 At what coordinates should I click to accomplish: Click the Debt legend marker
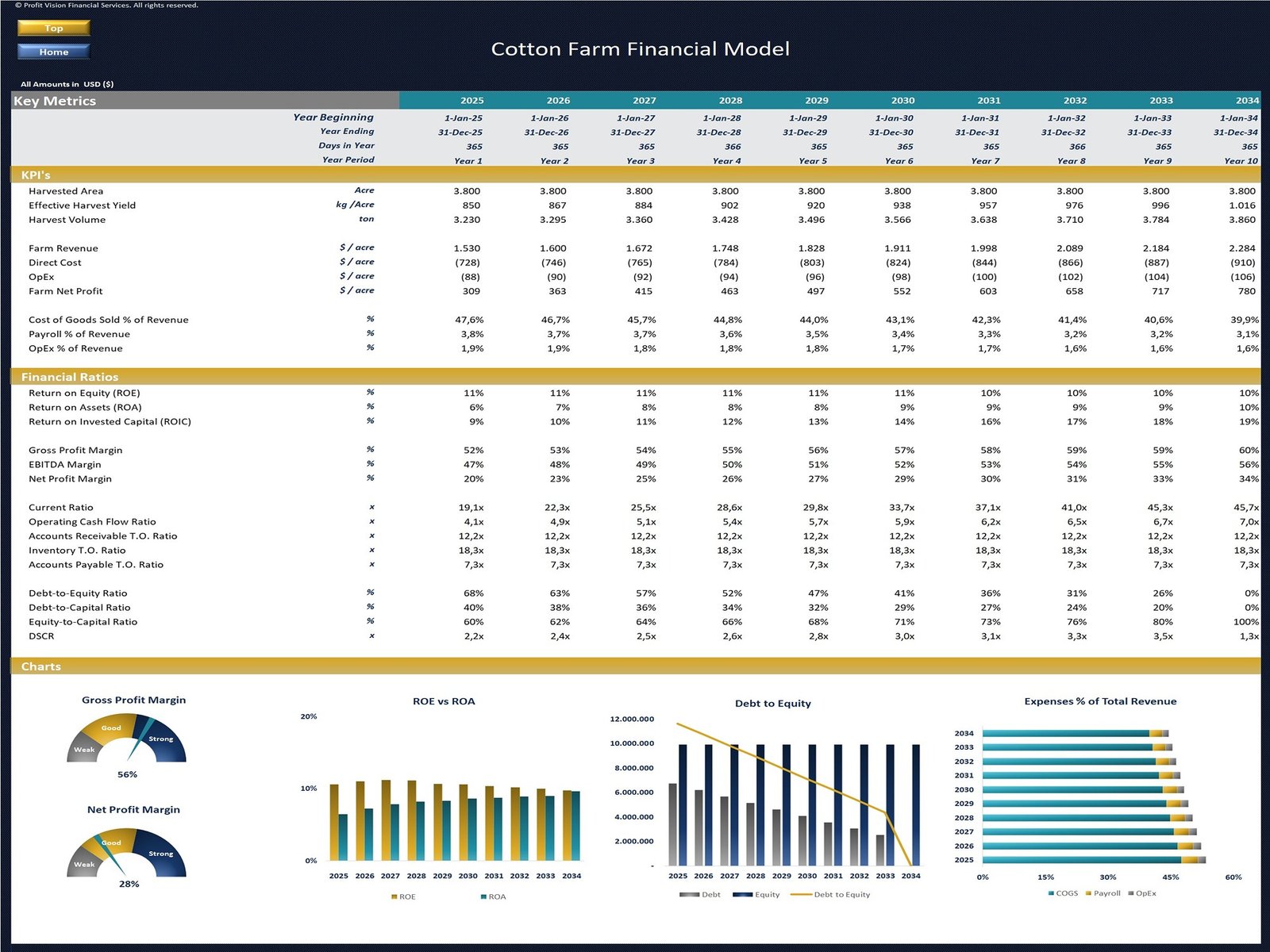click(689, 895)
